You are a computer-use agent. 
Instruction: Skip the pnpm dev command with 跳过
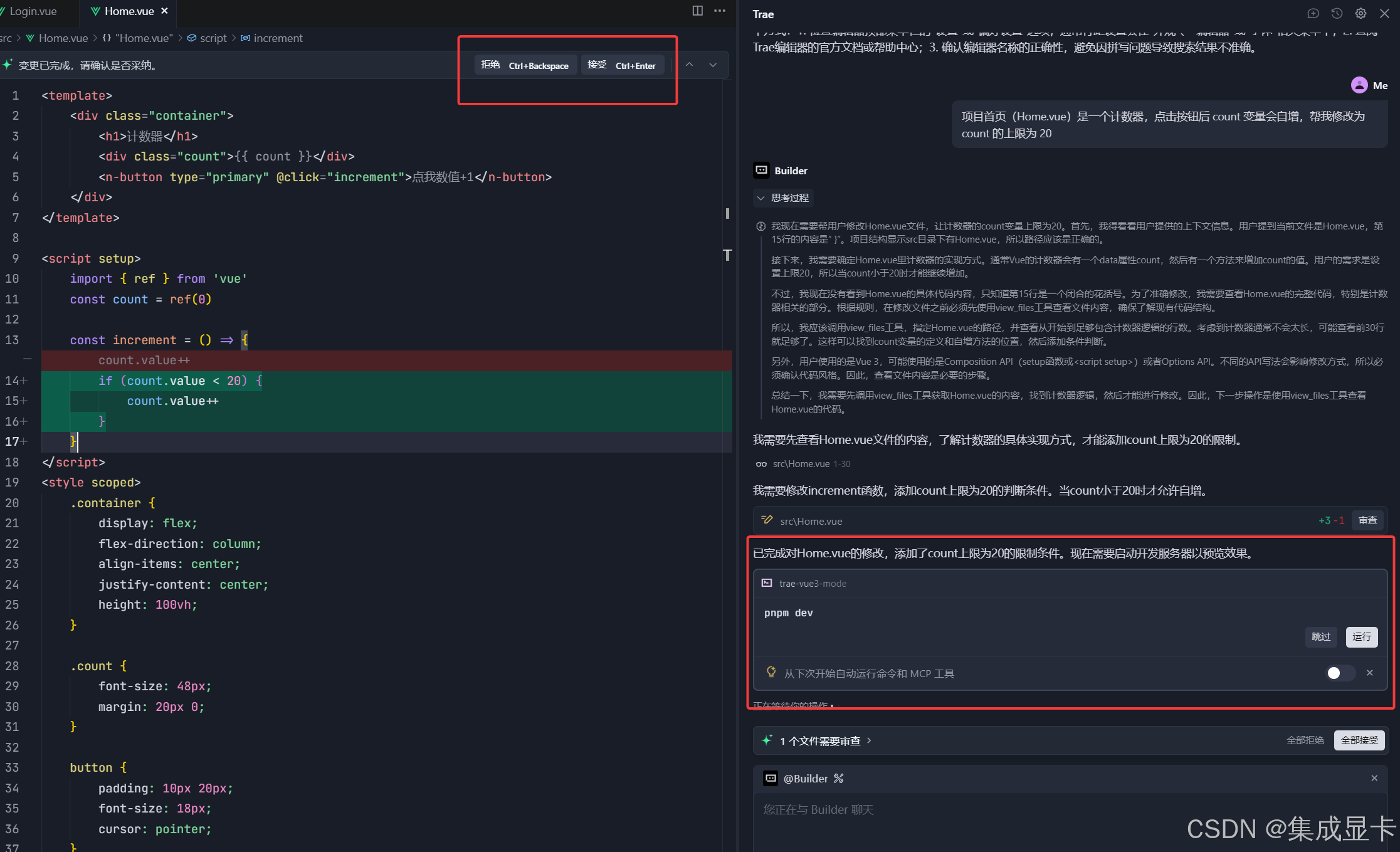coord(1321,636)
